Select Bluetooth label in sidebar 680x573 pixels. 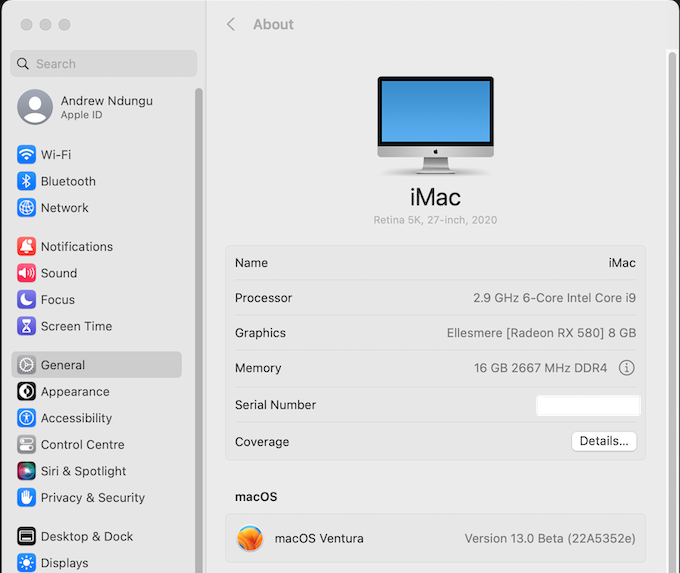(68, 181)
